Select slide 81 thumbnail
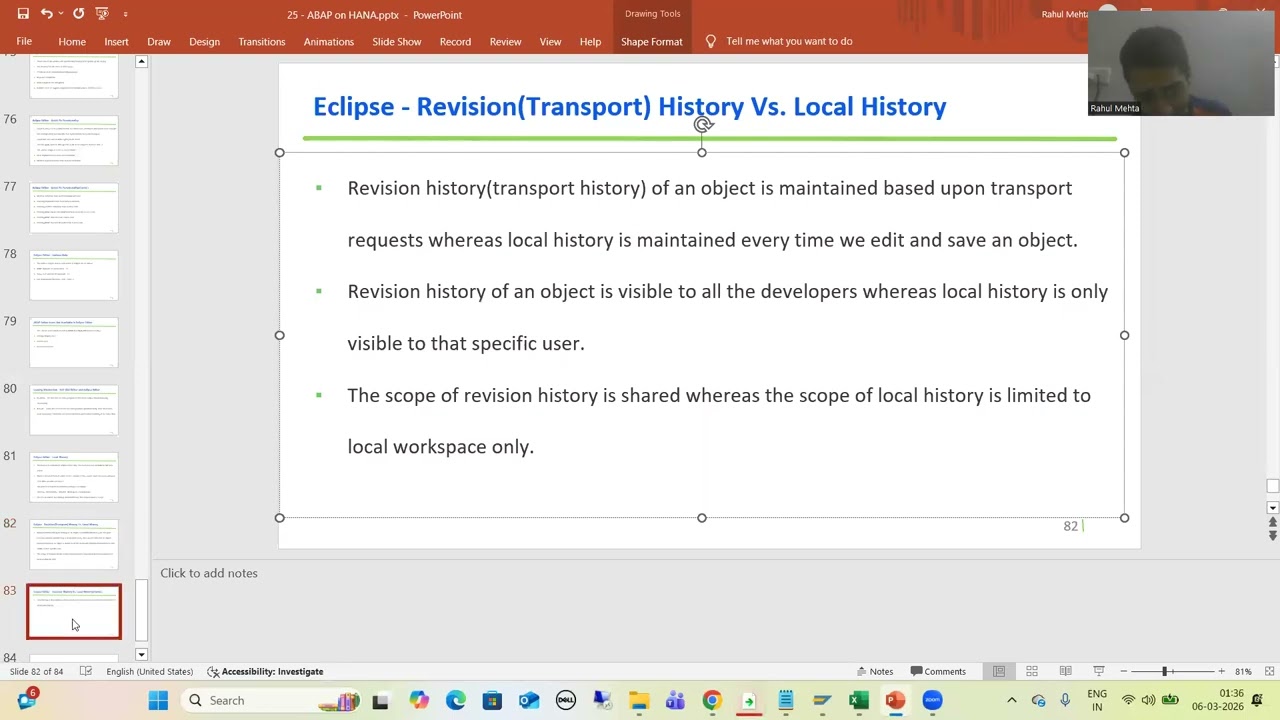Image resolution: width=1280 pixels, height=720 pixels. click(x=74, y=477)
